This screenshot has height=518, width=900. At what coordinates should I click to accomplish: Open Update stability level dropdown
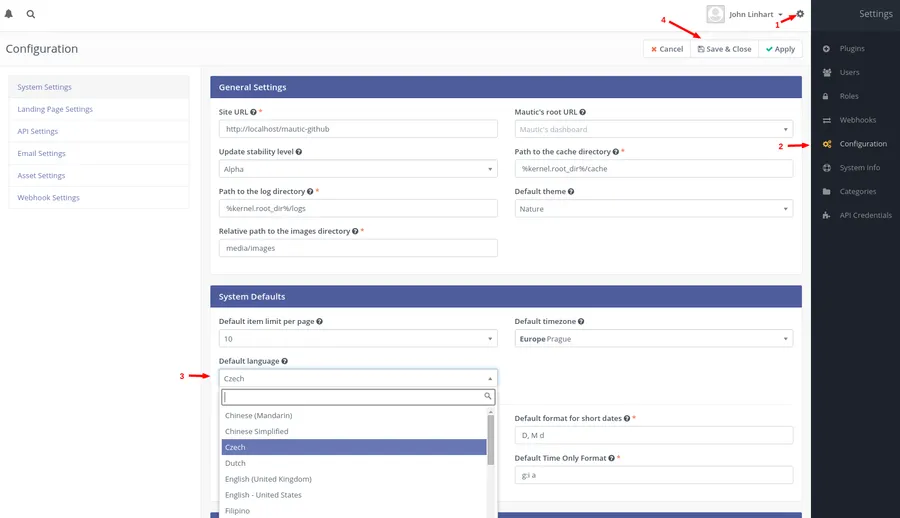(x=358, y=169)
